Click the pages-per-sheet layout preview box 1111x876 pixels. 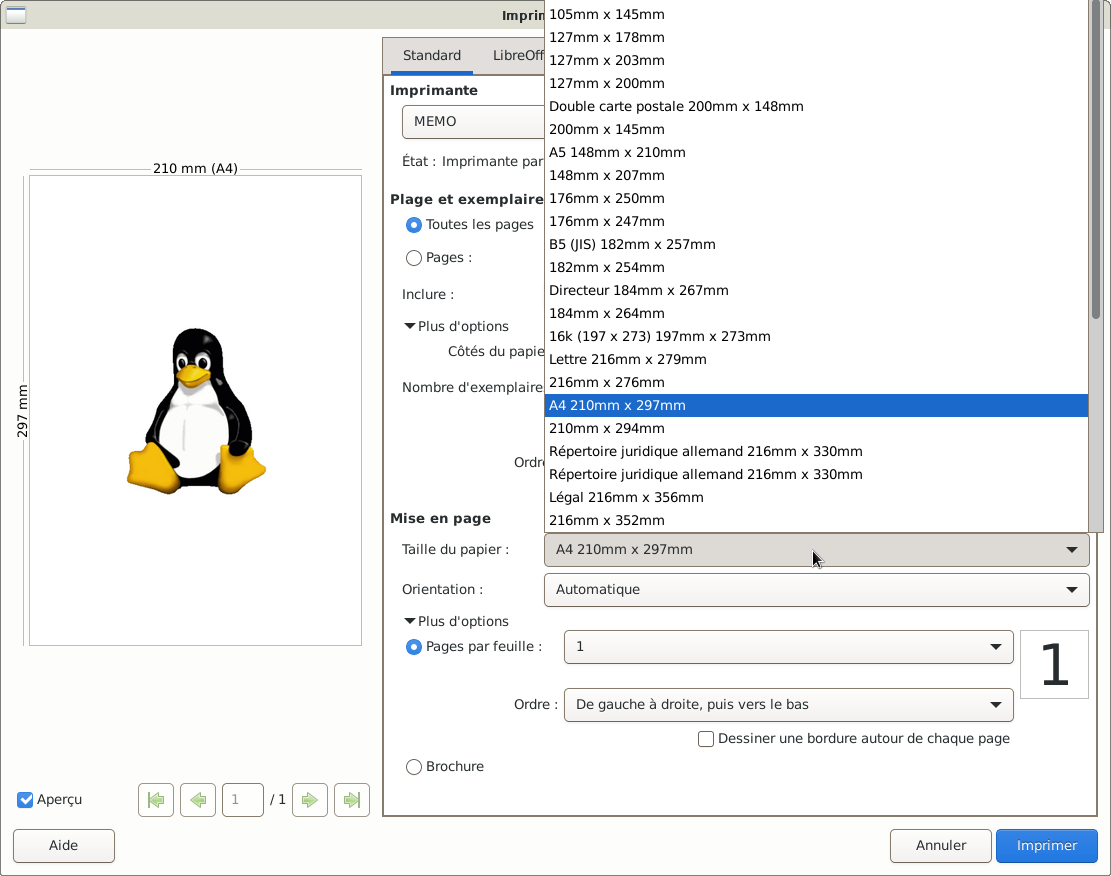click(1054, 665)
